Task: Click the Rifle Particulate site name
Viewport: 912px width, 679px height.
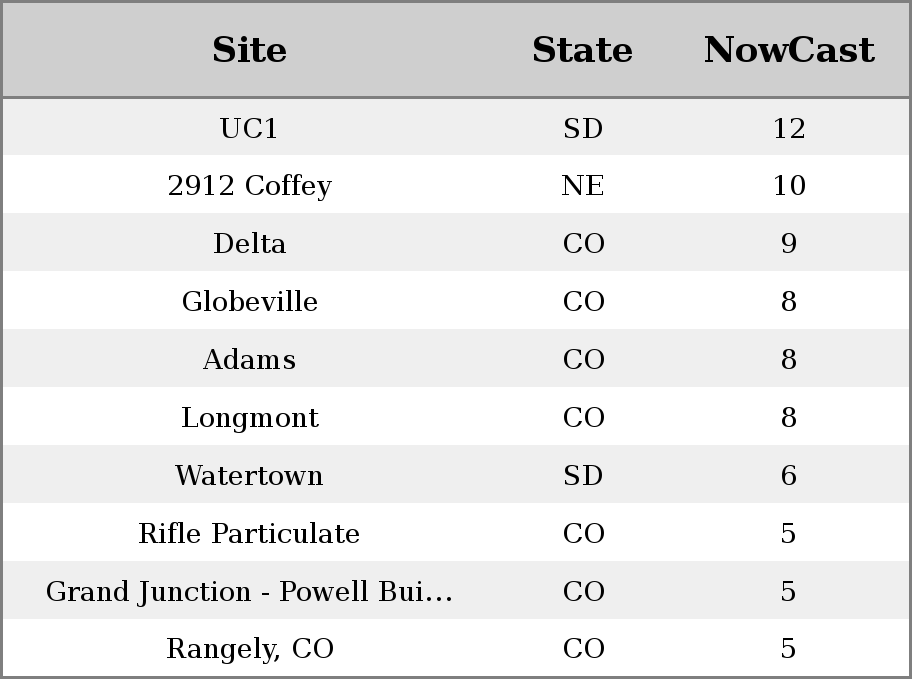Action: tap(249, 534)
